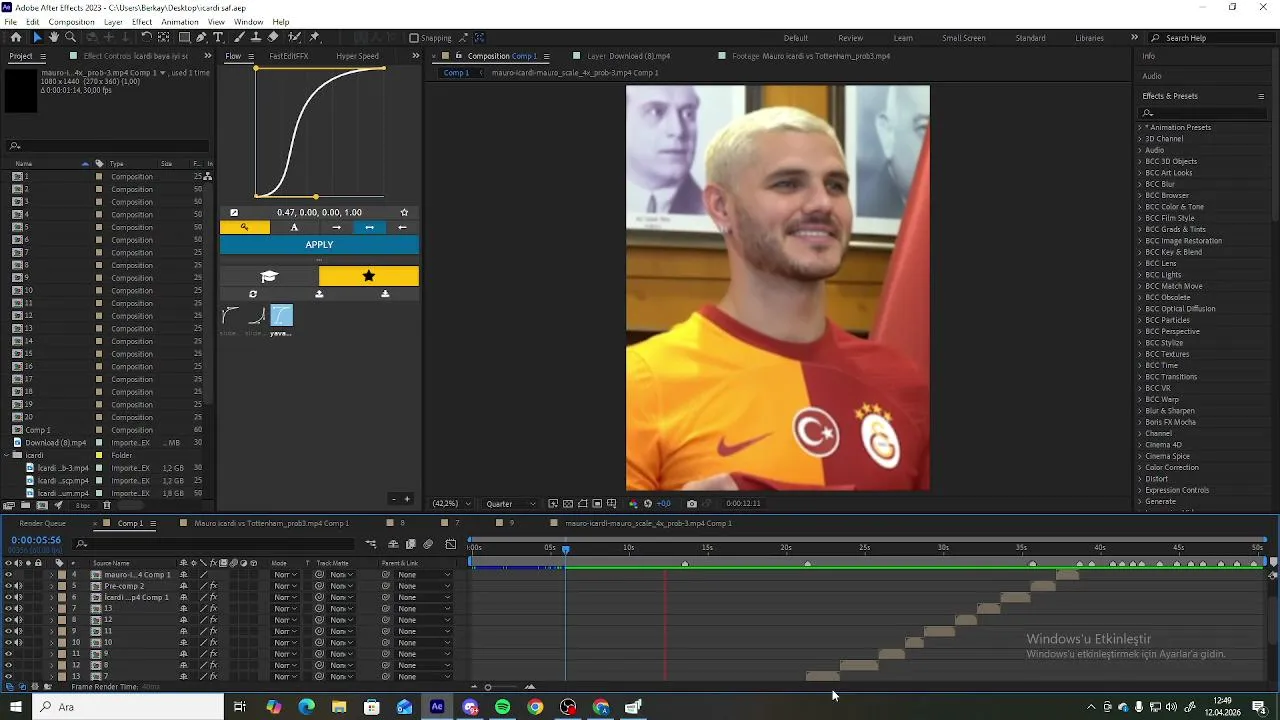
Task: Open the Animation menu
Action: [180, 22]
